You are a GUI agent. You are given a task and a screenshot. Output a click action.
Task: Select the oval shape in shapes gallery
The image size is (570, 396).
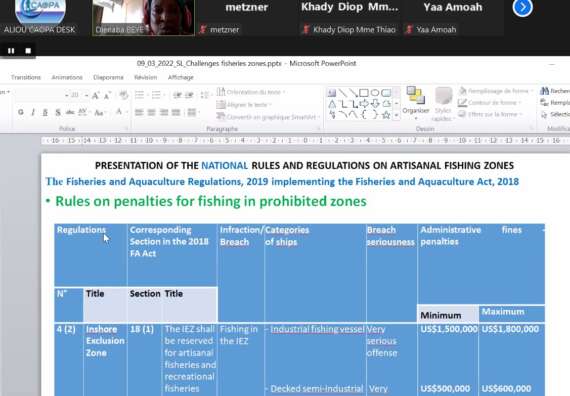pos(375,93)
